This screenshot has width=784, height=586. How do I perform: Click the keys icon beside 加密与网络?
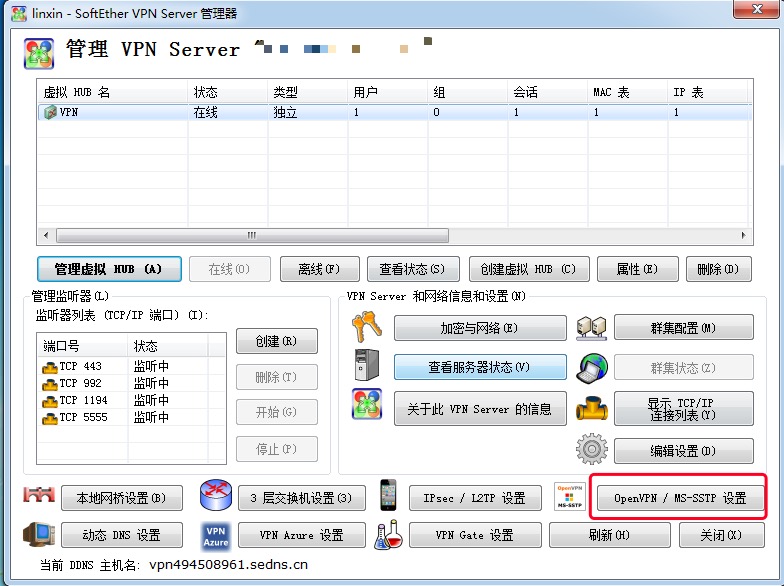[x=367, y=327]
